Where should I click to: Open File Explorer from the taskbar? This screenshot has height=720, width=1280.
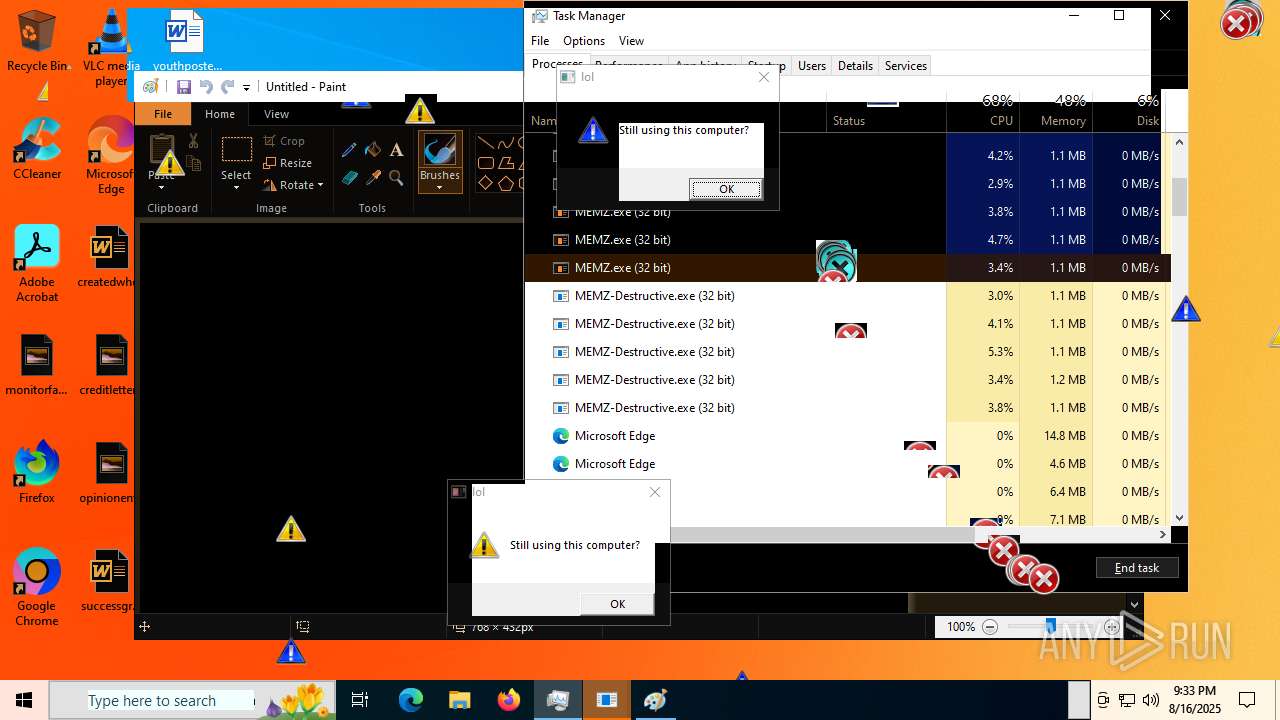[459, 700]
